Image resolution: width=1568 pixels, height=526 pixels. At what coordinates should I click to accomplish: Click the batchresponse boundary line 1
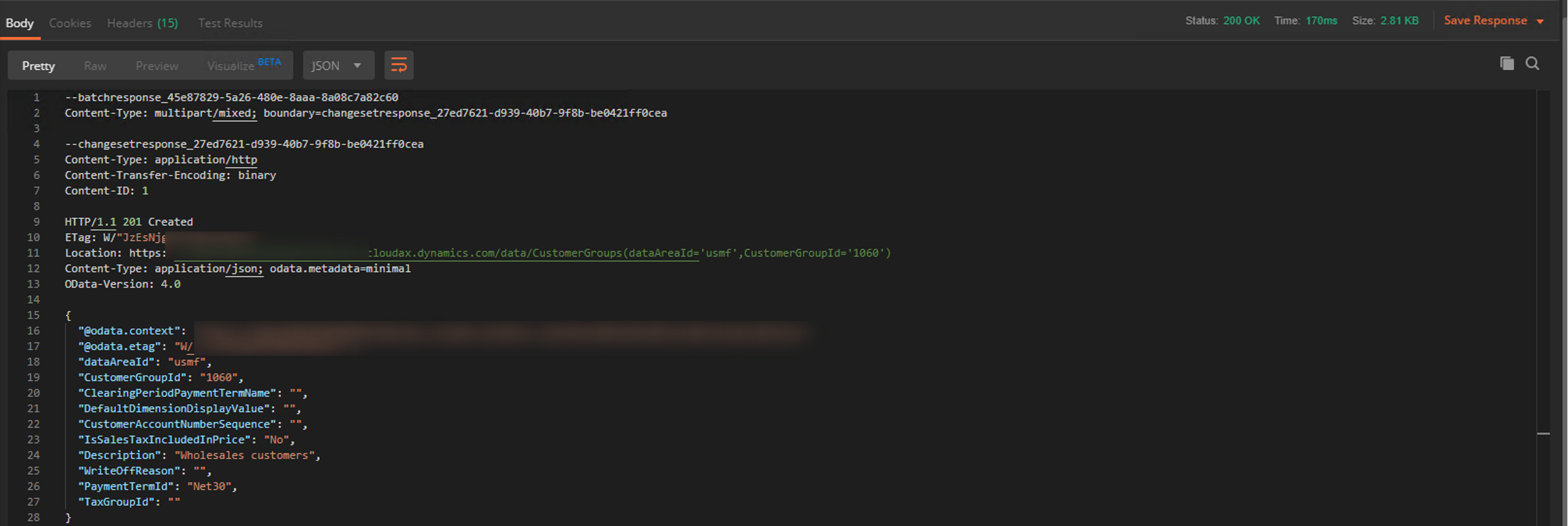[232, 97]
